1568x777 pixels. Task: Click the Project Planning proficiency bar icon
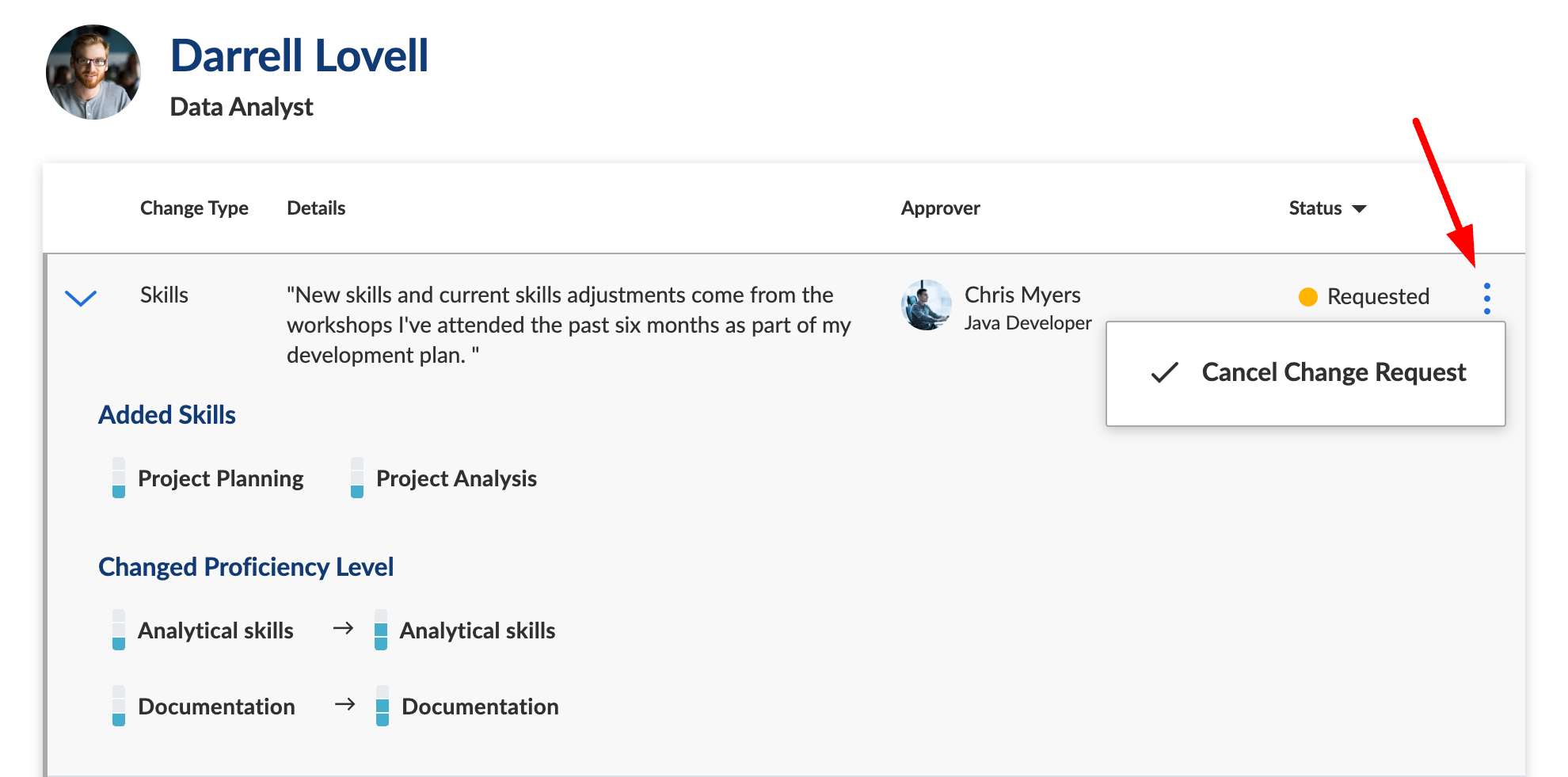coord(119,478)
